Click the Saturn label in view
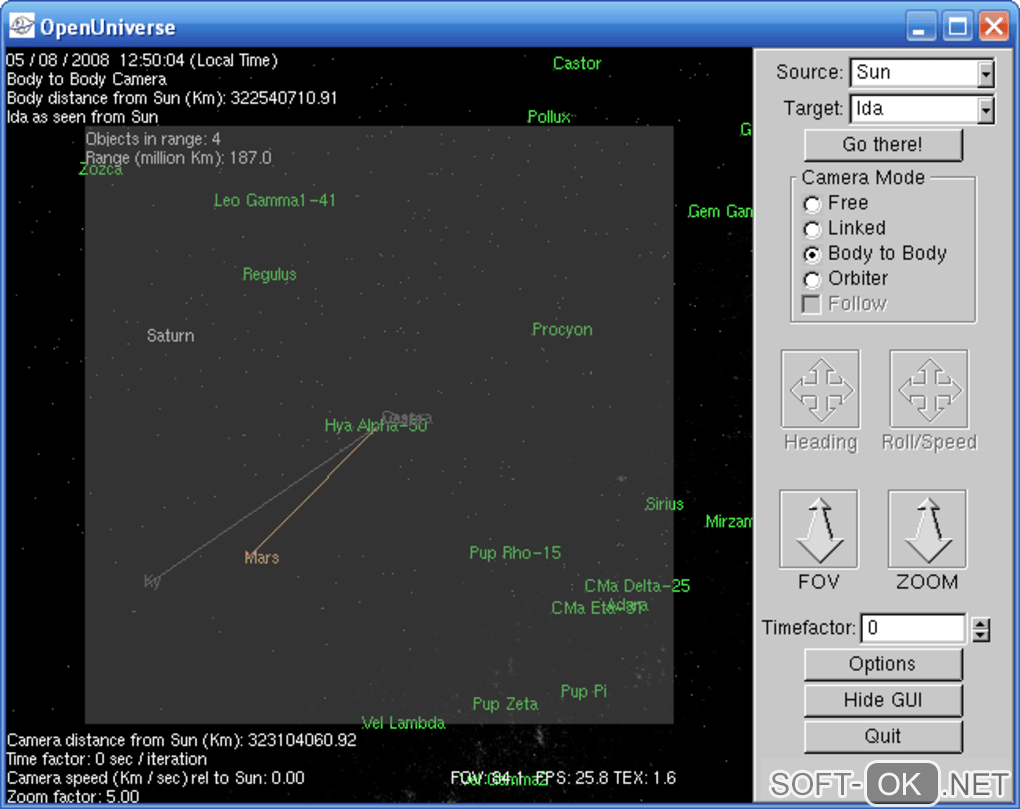This screenshot has height=809, width=1020. 170,336
